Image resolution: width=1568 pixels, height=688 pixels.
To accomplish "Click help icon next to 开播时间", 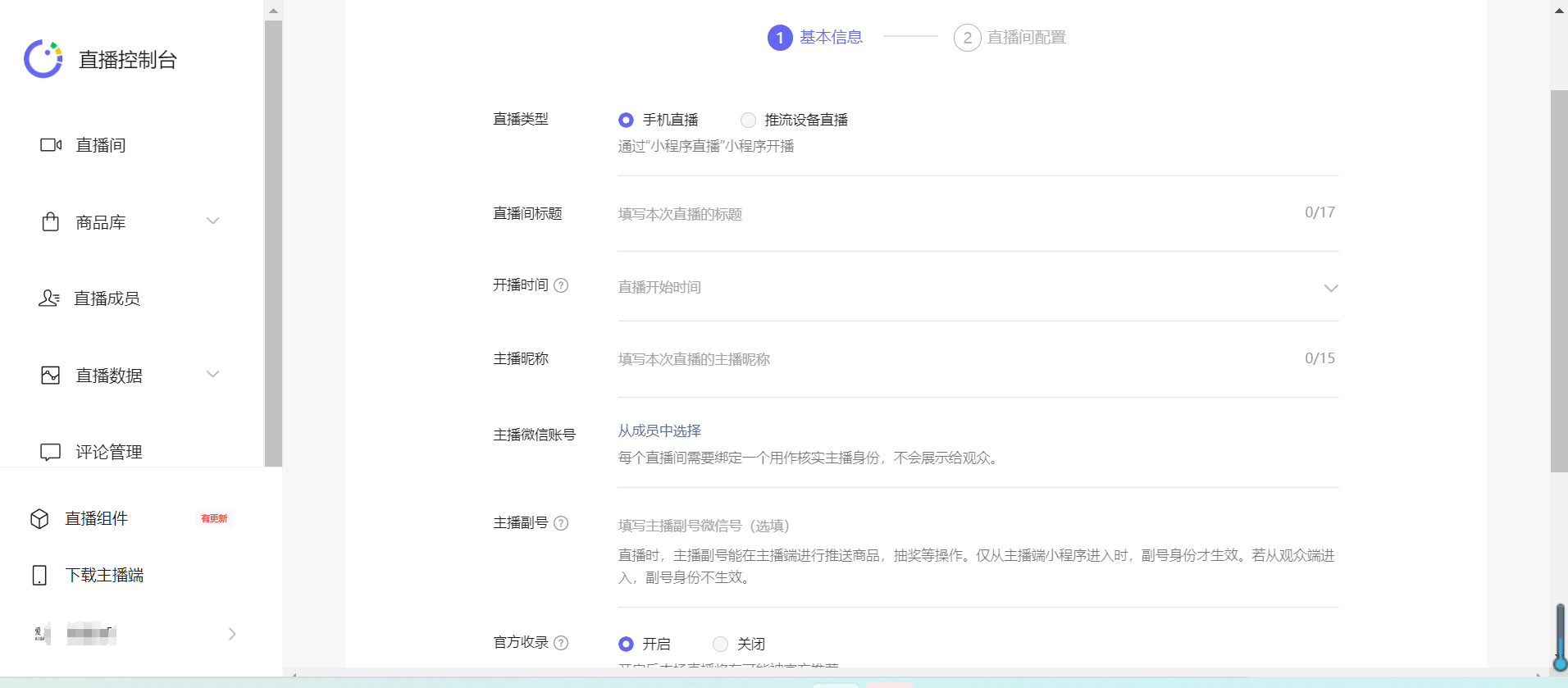I will tap(561, 285).
